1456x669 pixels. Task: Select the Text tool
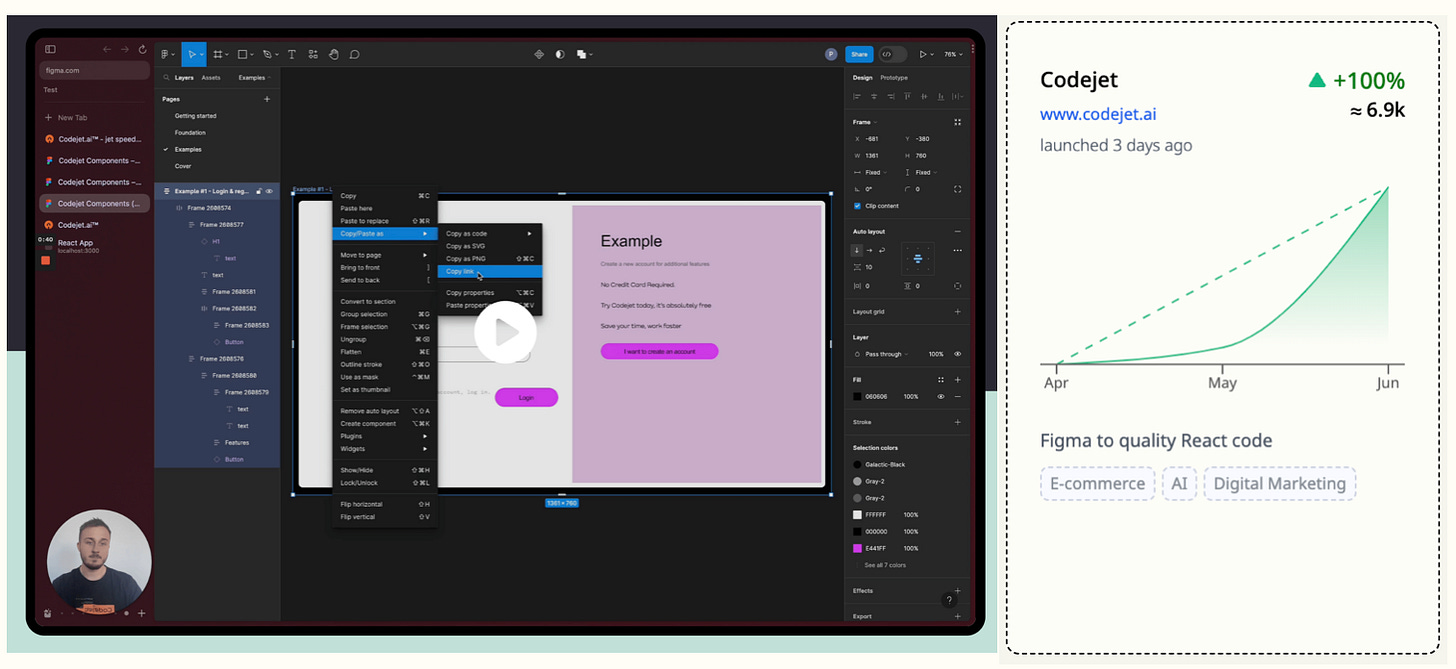click(292, 54)
